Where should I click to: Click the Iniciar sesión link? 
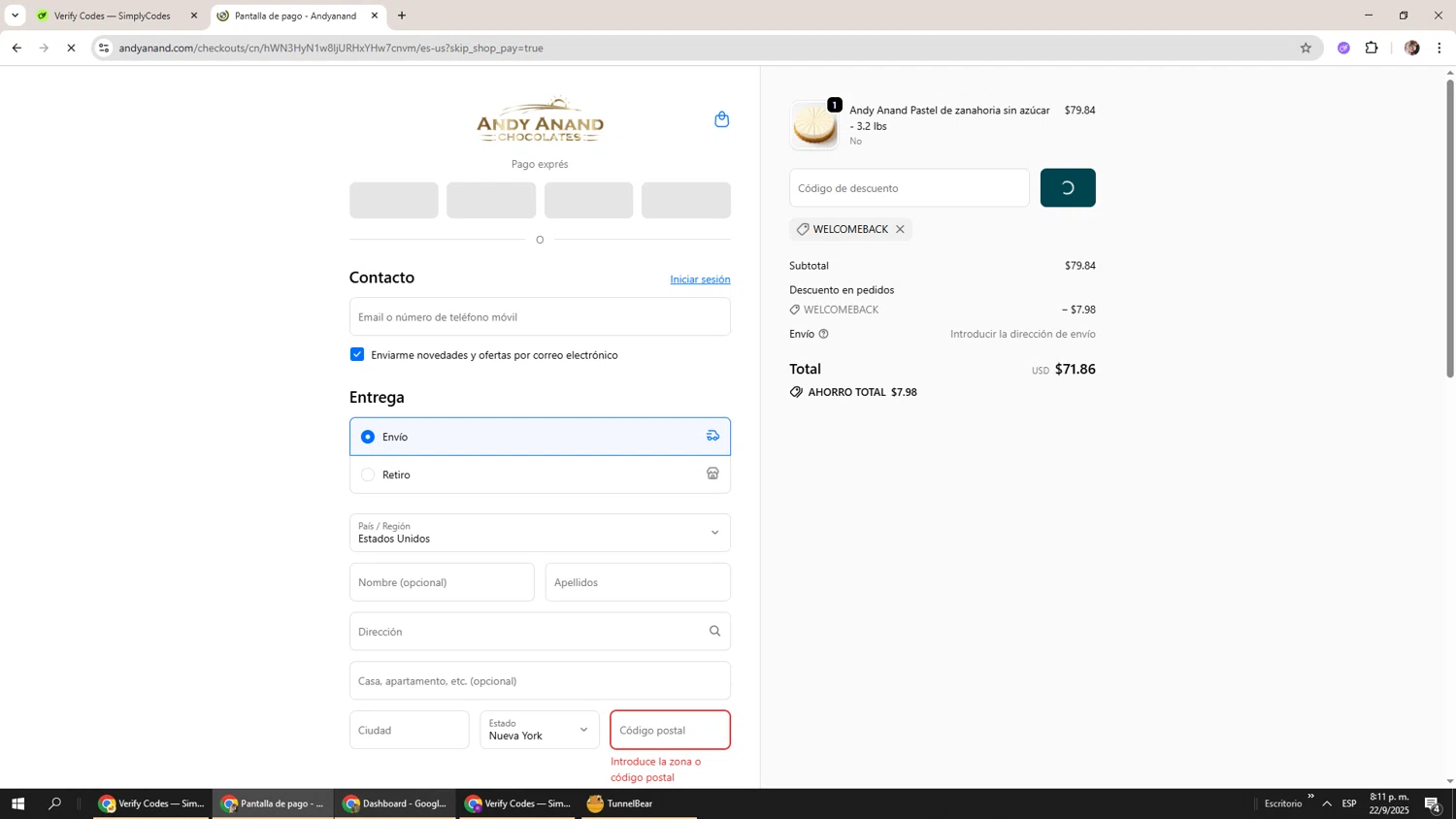700,279
